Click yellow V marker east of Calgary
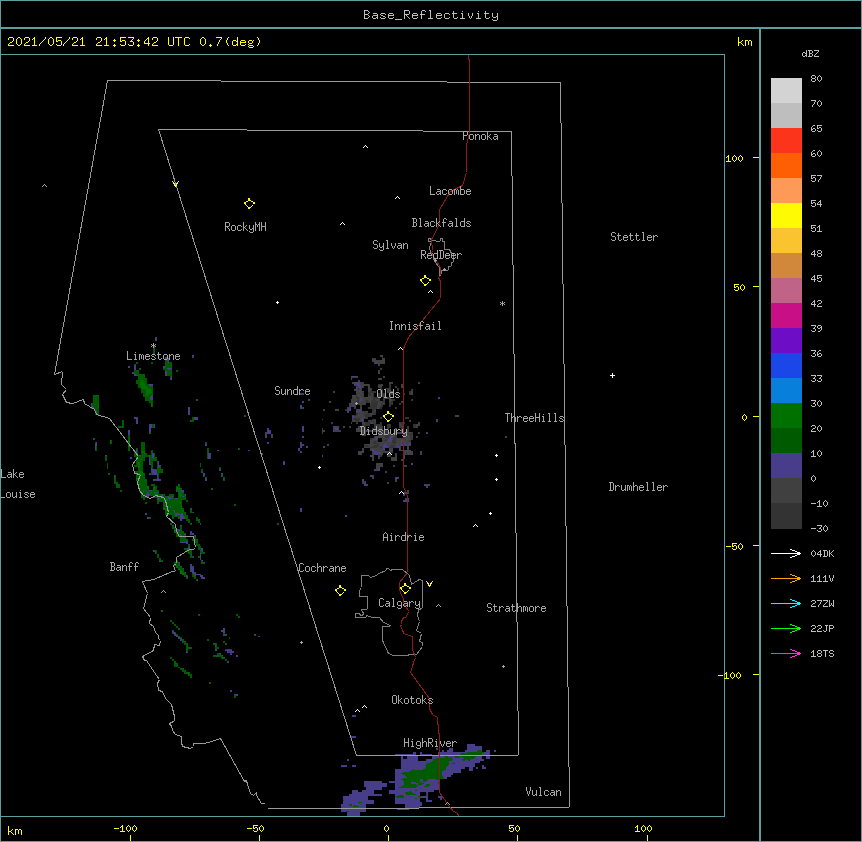Viewport: 862px width, 842px height. [x=429, y=584]
